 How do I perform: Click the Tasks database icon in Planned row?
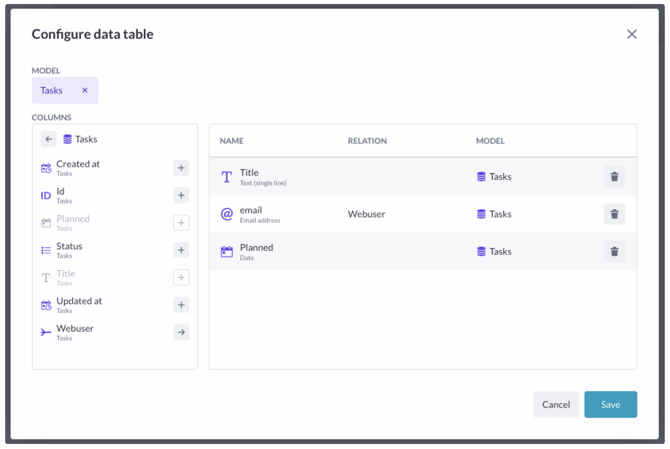pos(481,251)
